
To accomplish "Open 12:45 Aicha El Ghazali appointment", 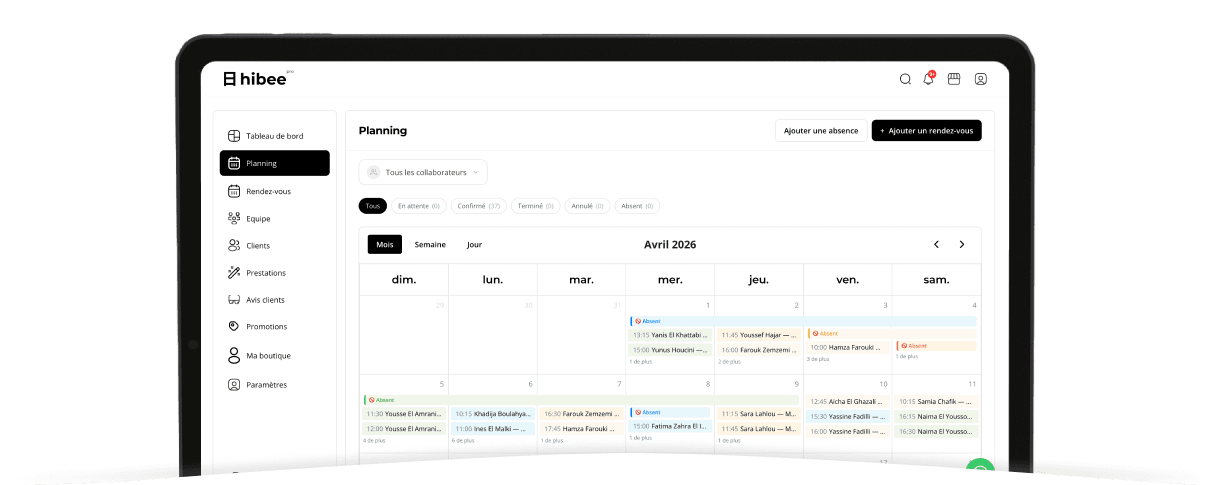I will 847,401.
